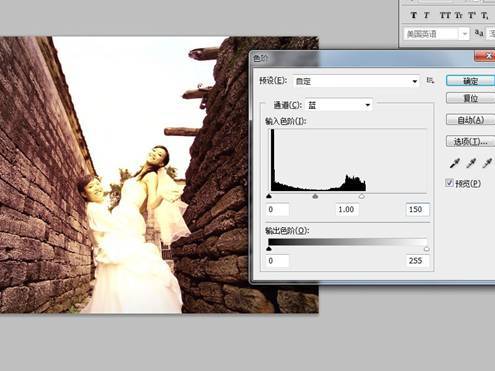Select the input highlight field showing 150
This screenshot has width=495, height=371.
pyautogui.click(x=417, y=209)
